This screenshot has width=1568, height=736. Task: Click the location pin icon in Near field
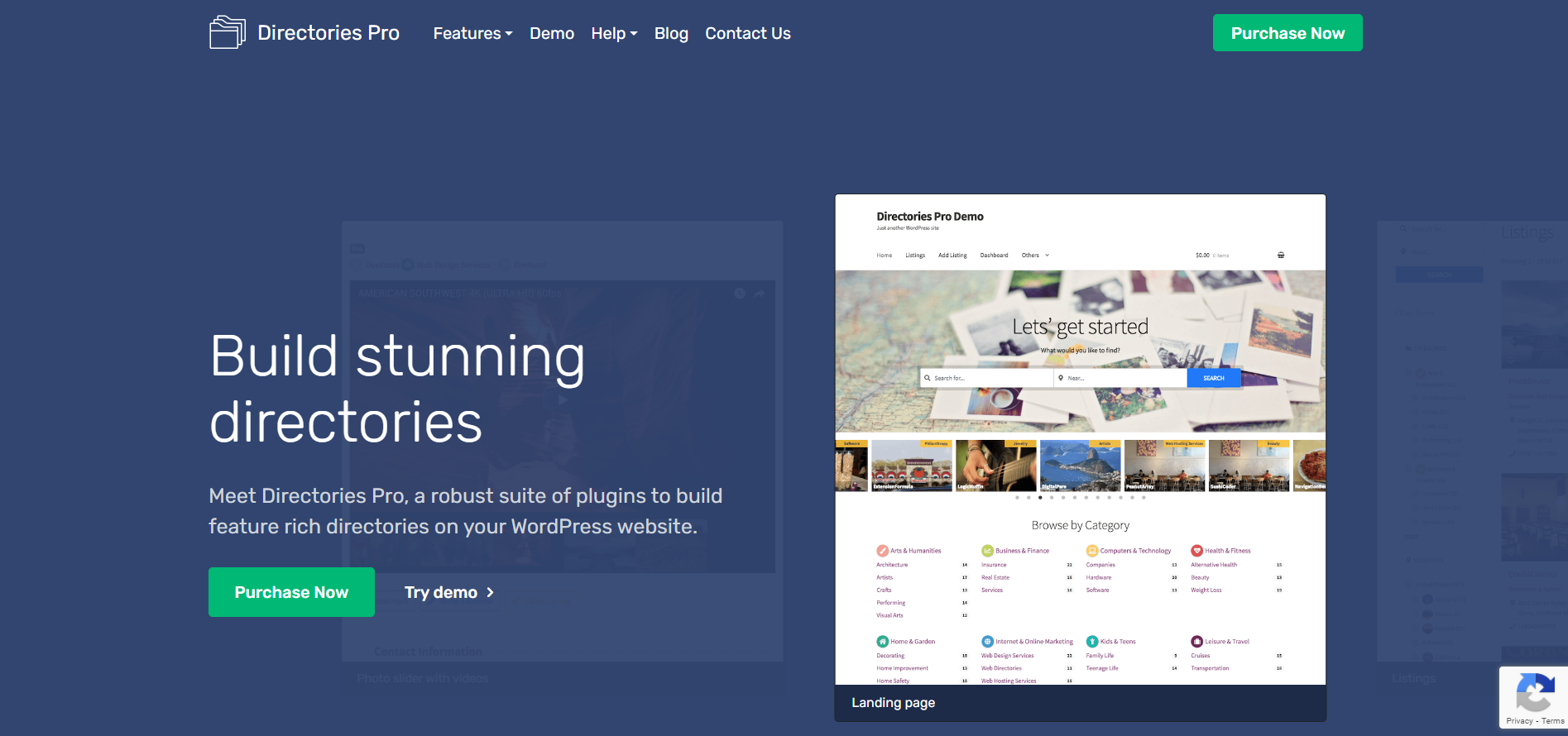click(1061, 378)
